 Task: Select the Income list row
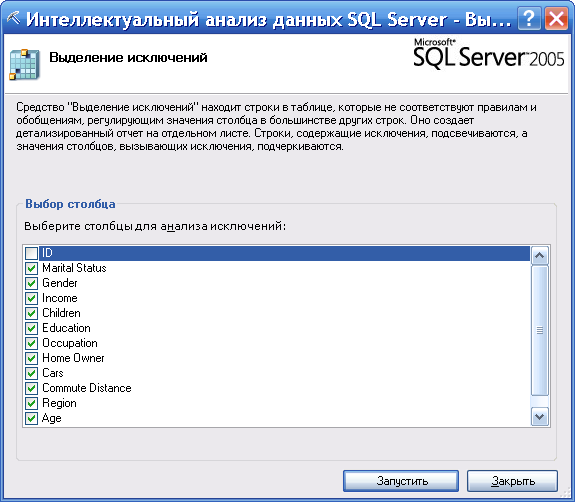(277, 298)
